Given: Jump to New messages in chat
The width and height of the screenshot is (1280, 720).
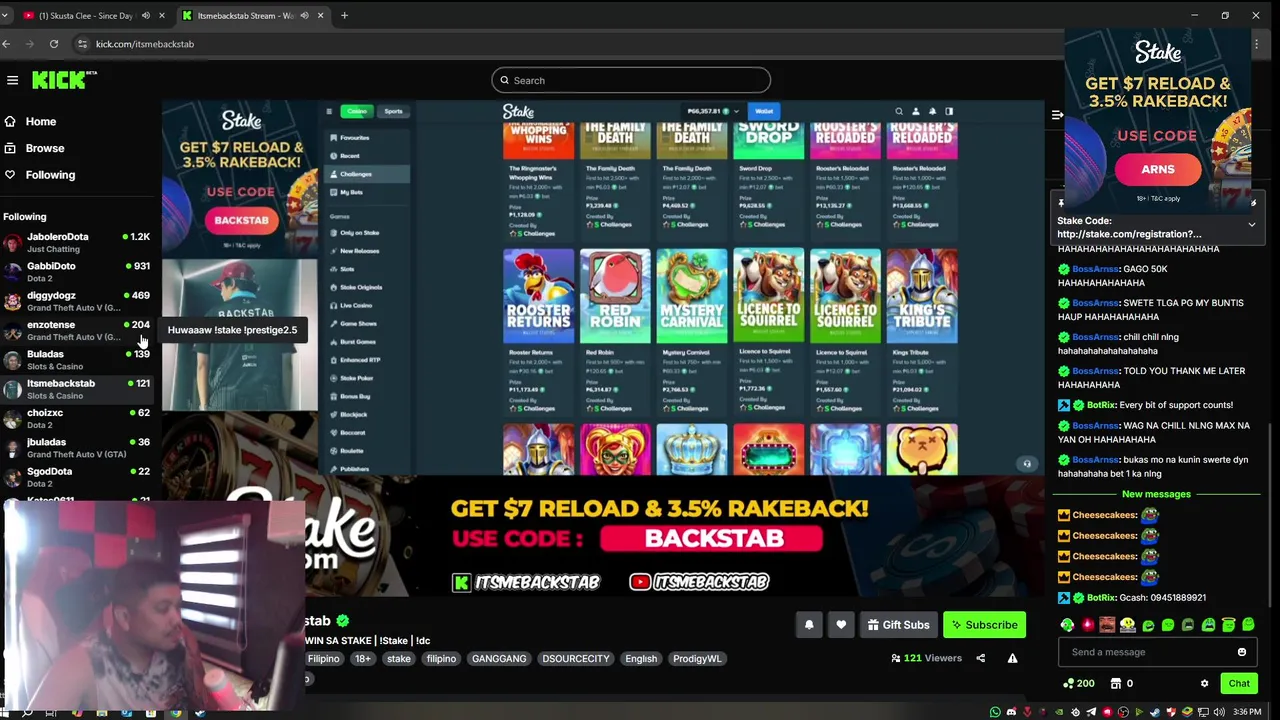Looking at the screenshot, I should [x=1156, y=494].
